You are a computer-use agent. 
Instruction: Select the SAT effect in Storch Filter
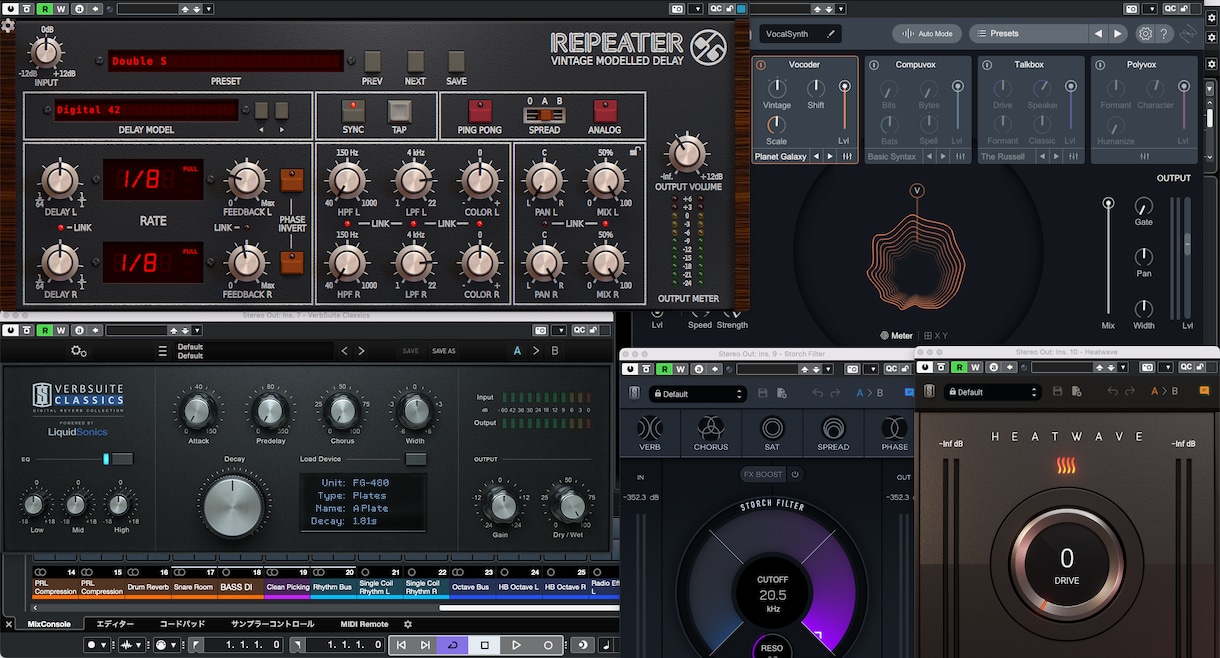click(x=772, y=433)
